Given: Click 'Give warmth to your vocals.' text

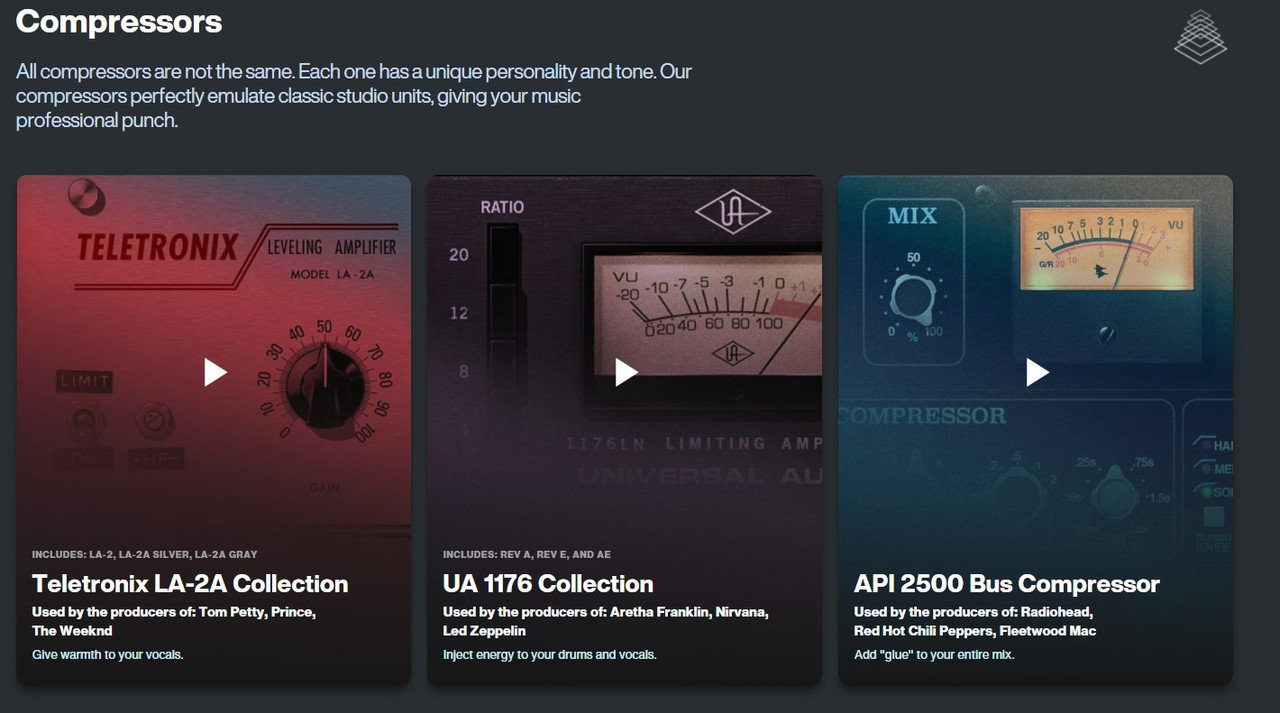Looking at the screenshot, I should pyautogui.click(x=108, y=654).
